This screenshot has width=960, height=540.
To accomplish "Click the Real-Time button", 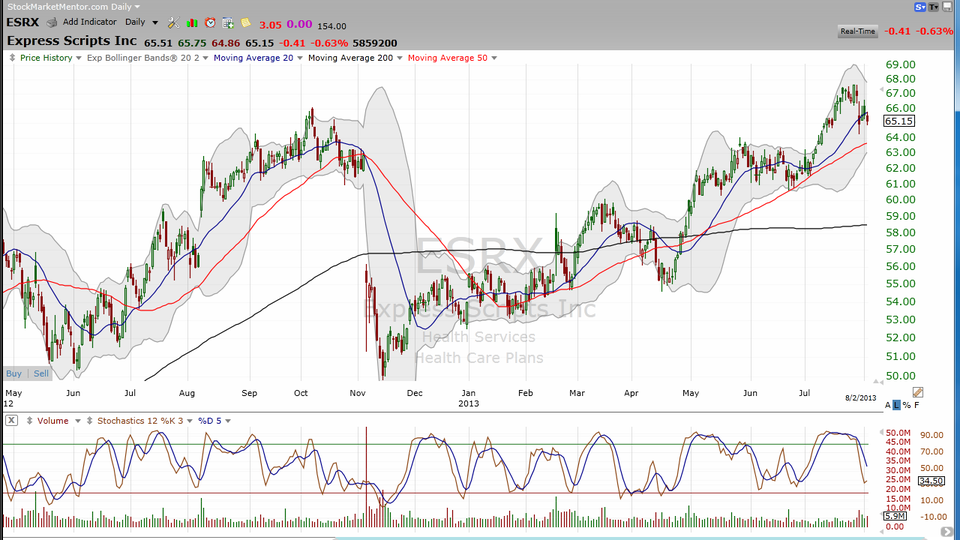I will pos(857,31).
